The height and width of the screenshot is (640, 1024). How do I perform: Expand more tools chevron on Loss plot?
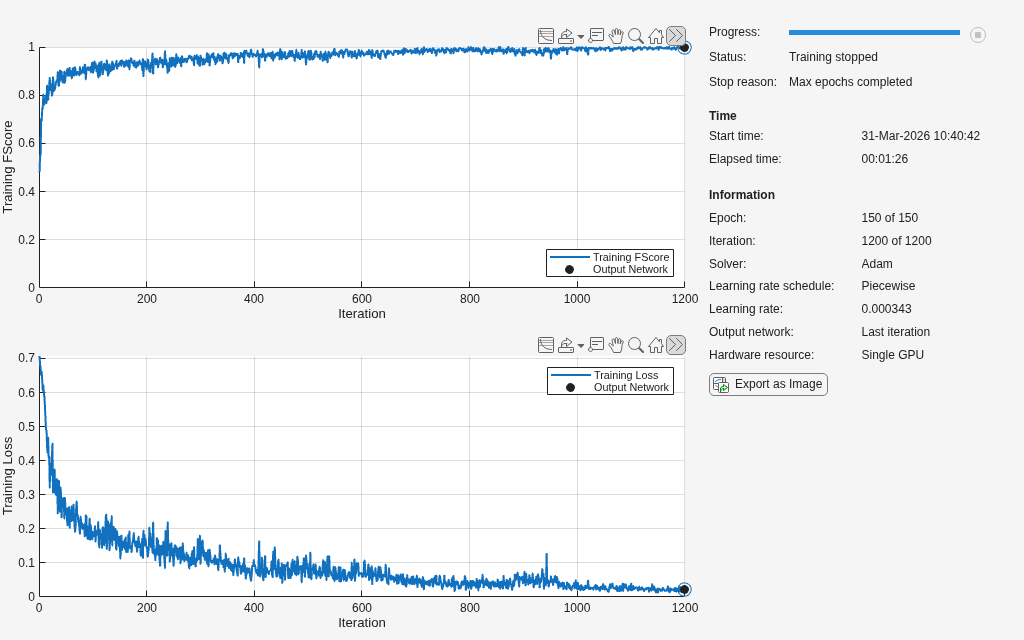point(676,345)
